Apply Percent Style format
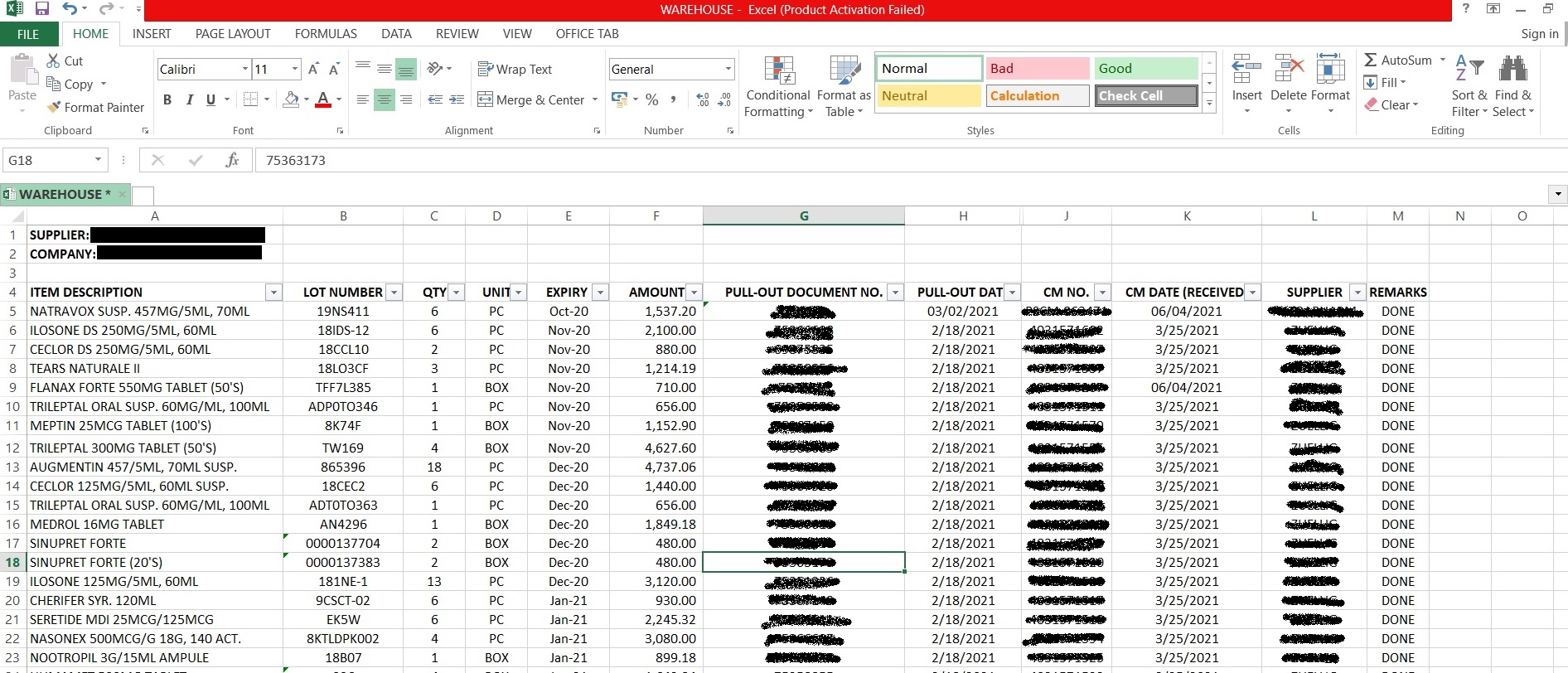Viewport: 1568px width, 673px height. tap(652, 99)
